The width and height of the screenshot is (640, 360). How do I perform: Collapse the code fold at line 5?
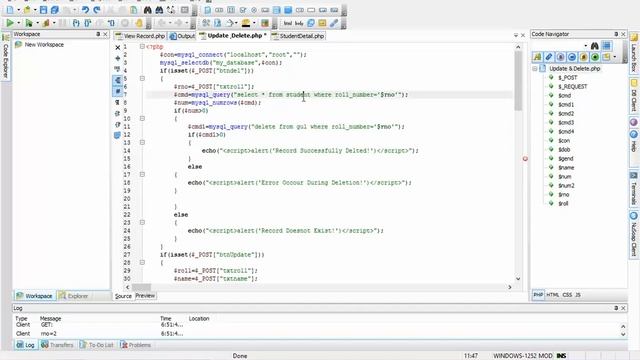142,78
